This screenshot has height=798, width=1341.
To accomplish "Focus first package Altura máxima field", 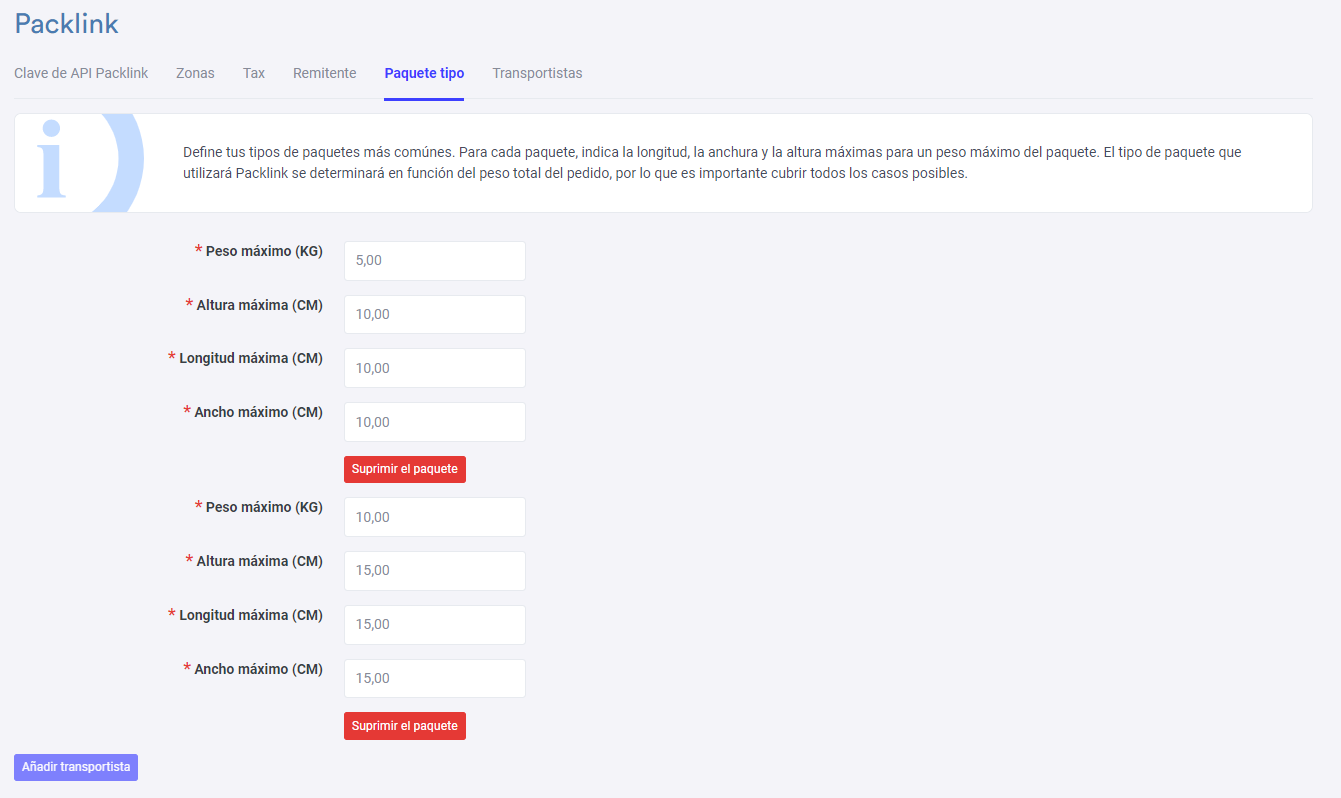I will click(x=435, y=314).
